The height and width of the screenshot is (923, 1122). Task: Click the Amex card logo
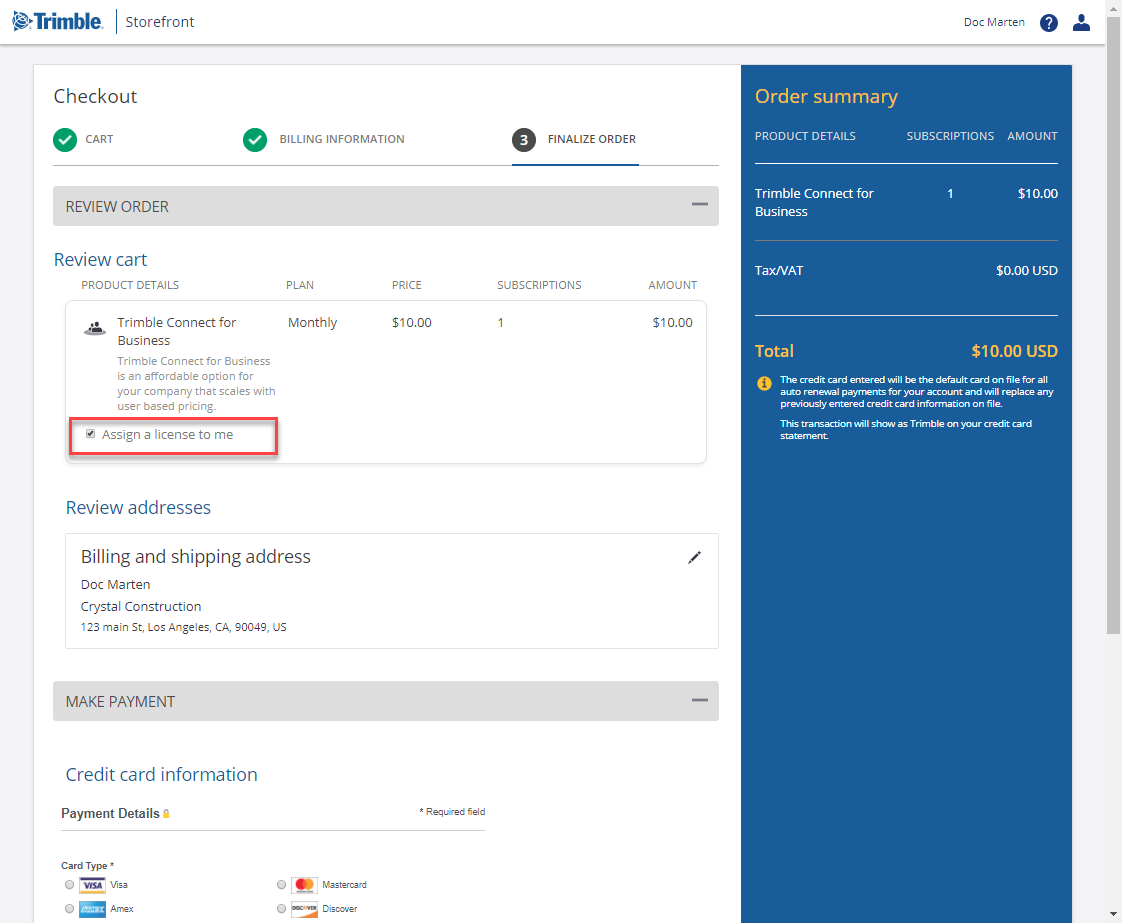pos(92,909)
